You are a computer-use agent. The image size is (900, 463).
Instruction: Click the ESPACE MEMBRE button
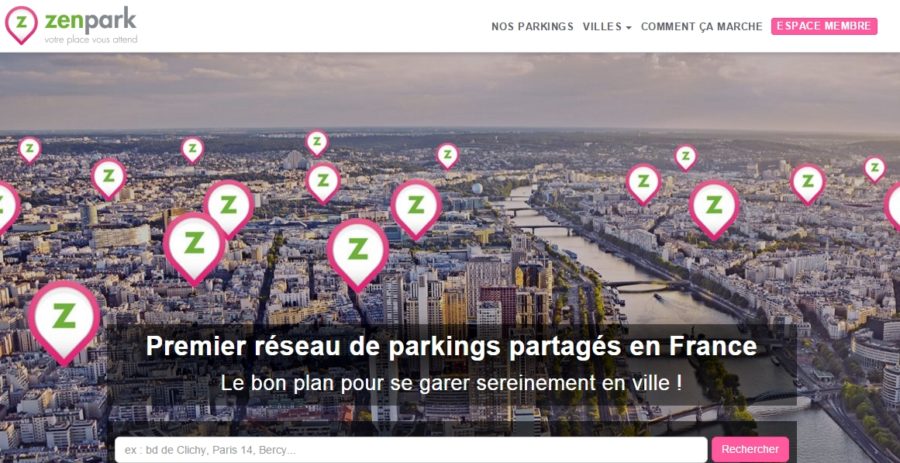824,26
